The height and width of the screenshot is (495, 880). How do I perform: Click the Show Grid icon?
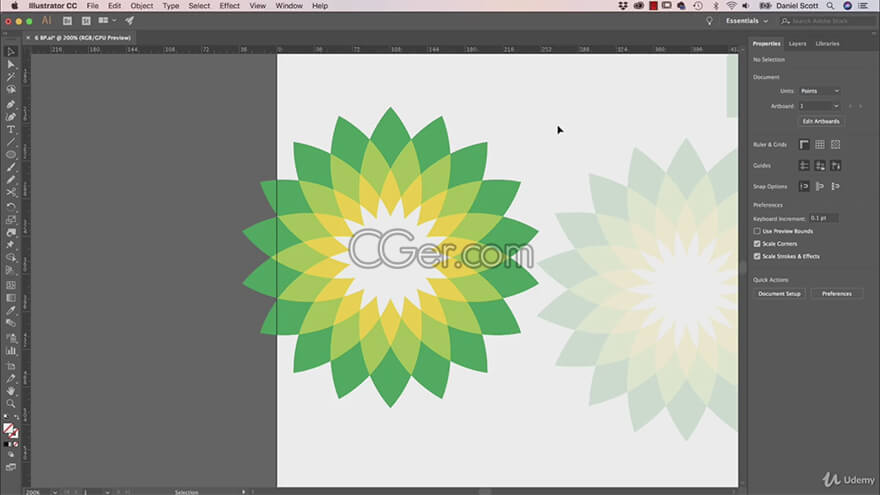tap(819, 145)
